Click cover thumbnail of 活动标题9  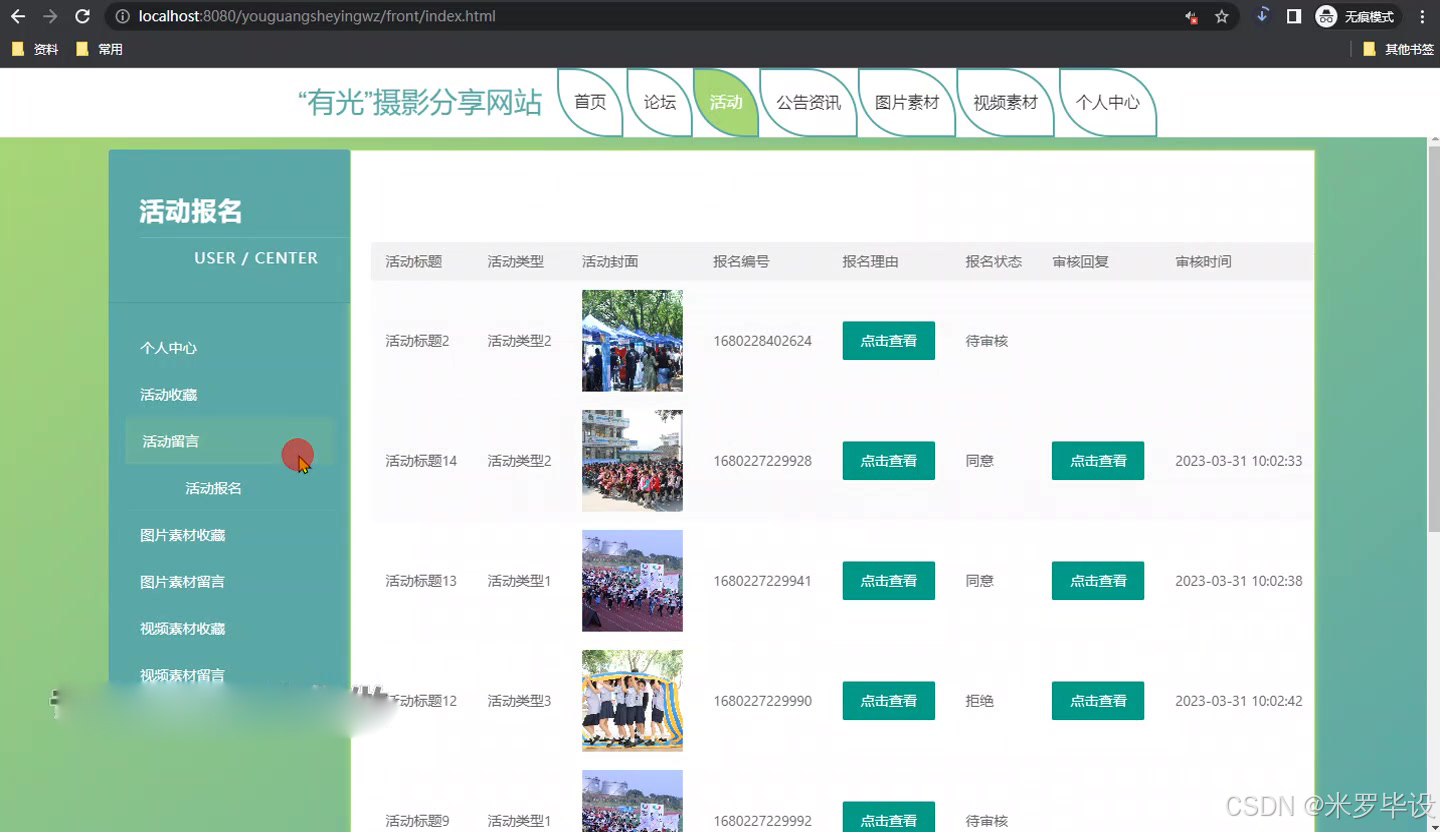point(632,801)
